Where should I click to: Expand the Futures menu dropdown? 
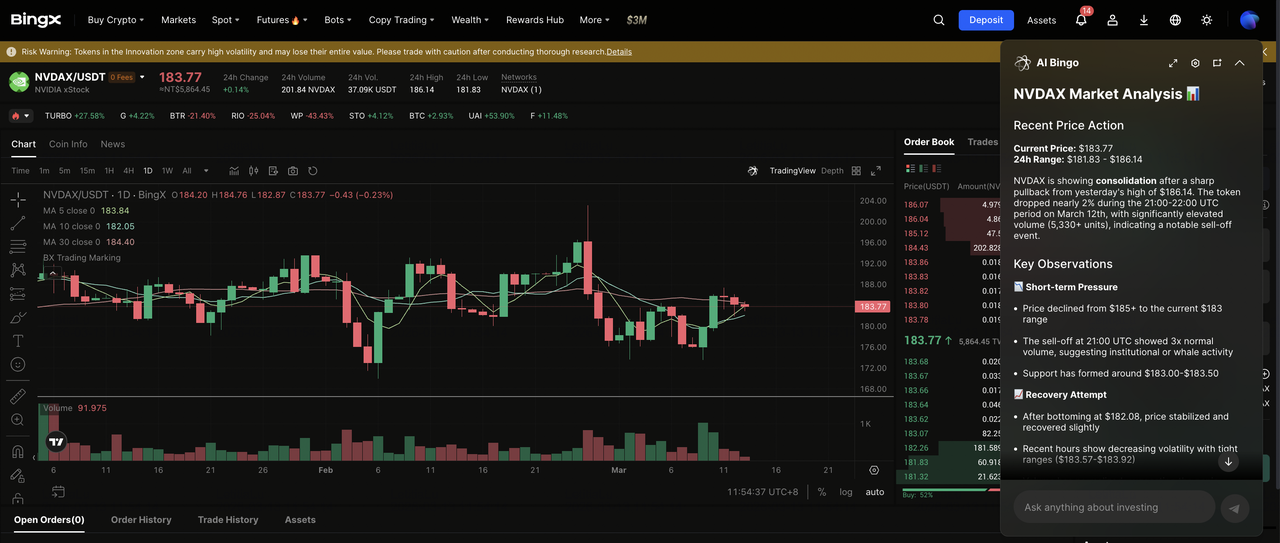point(281,20)
